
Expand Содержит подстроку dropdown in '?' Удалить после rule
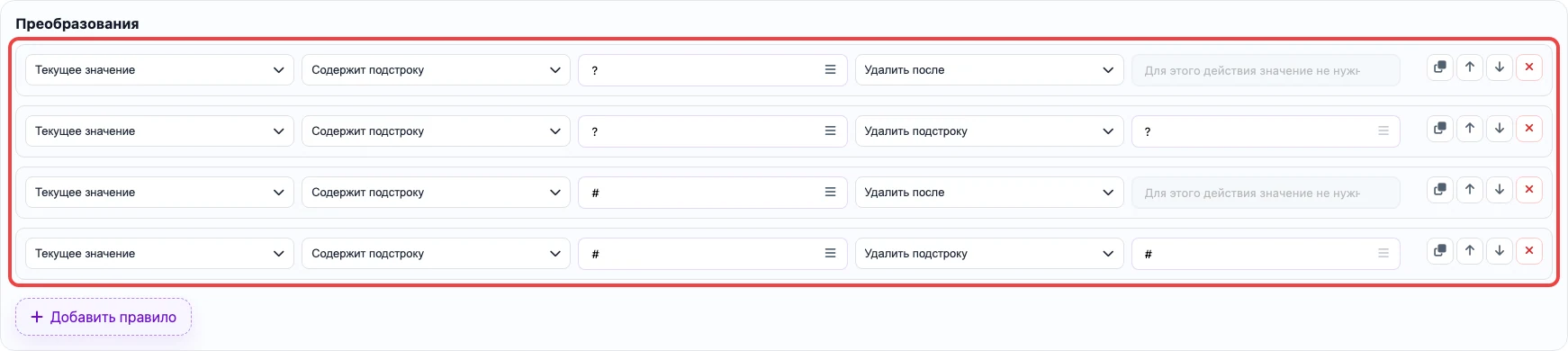[x=436, y=70]
